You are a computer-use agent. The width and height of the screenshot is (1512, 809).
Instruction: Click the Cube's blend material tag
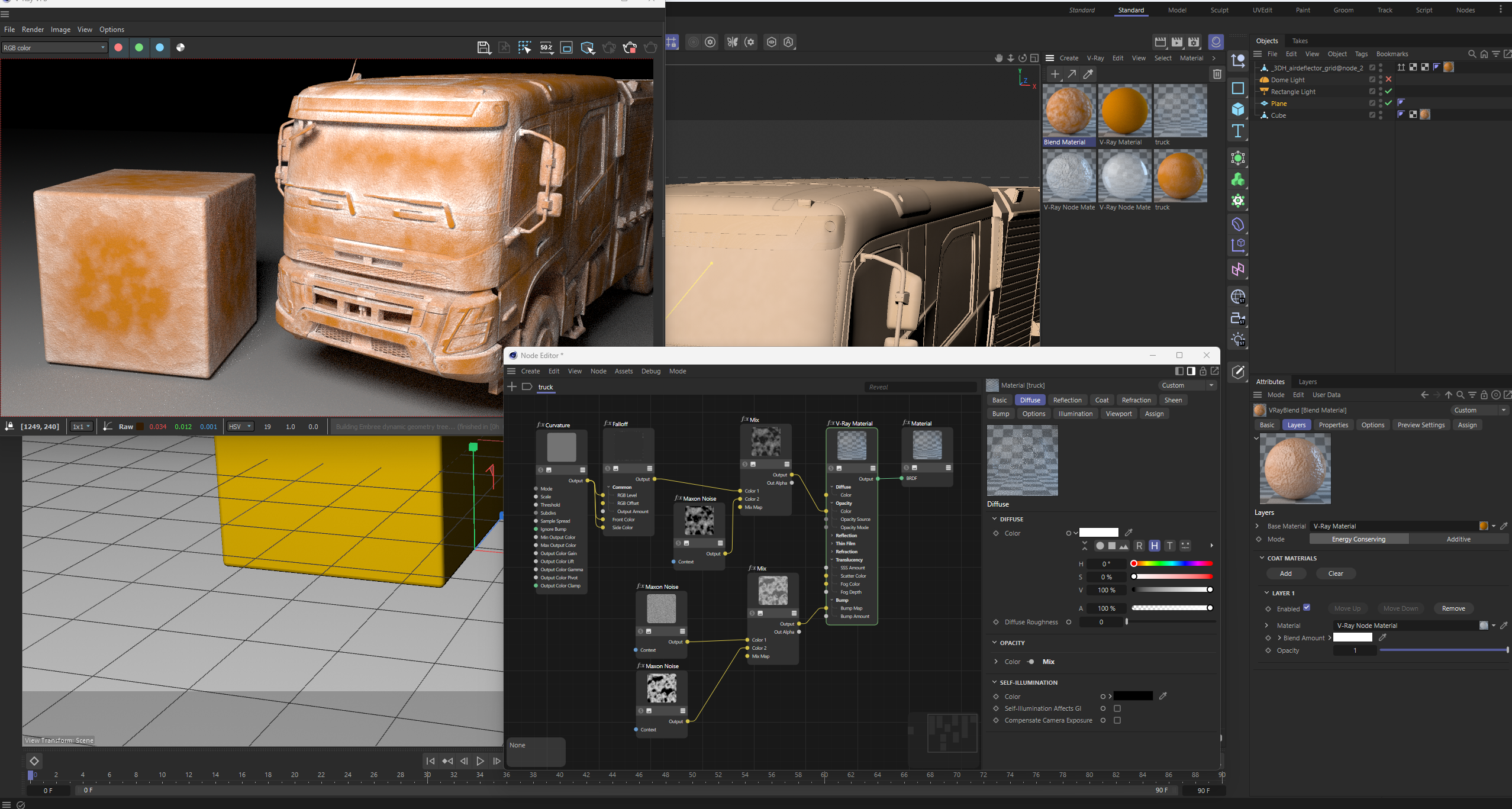1425,114
